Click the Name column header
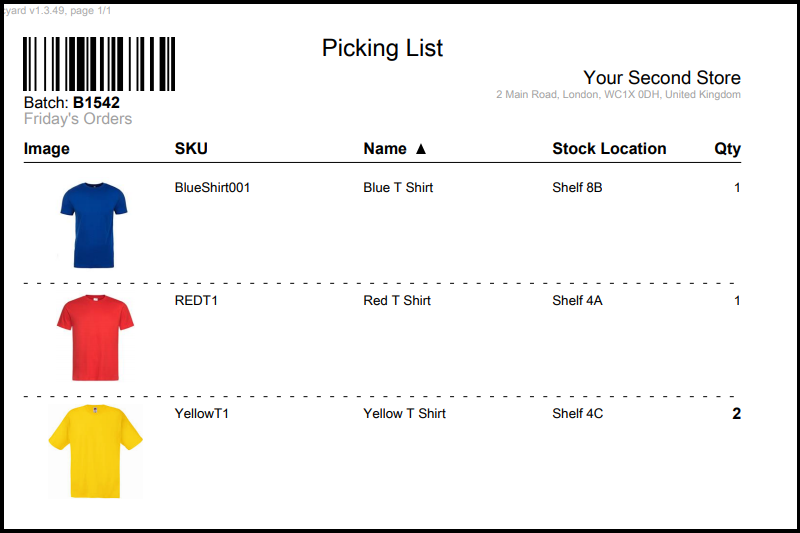Screen dimensions: 800x533 click(385, 149)
